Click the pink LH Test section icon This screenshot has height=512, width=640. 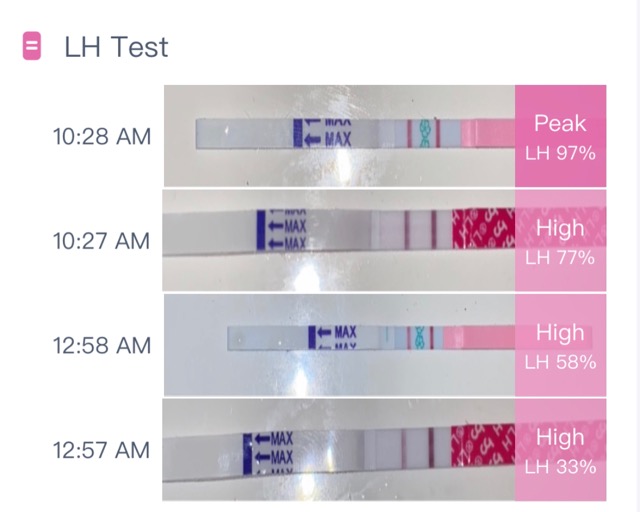pyautogui.click(x=32, y=46)
